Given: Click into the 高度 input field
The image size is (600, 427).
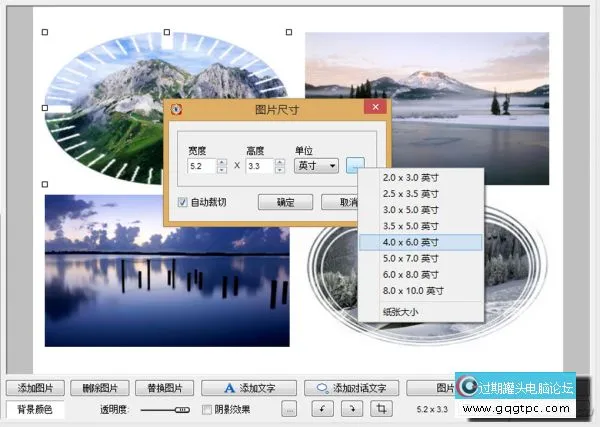Looking at the screenshot, I should 260,166.
